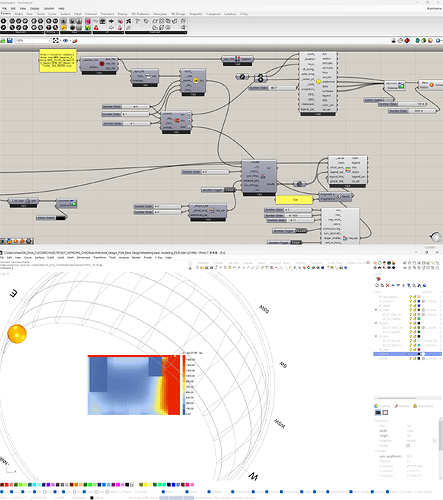Image resolution: width=443 pixels, height=500 pixels.
Task: Open the Solution menu in Grasshopper
Action: [49, 8]
